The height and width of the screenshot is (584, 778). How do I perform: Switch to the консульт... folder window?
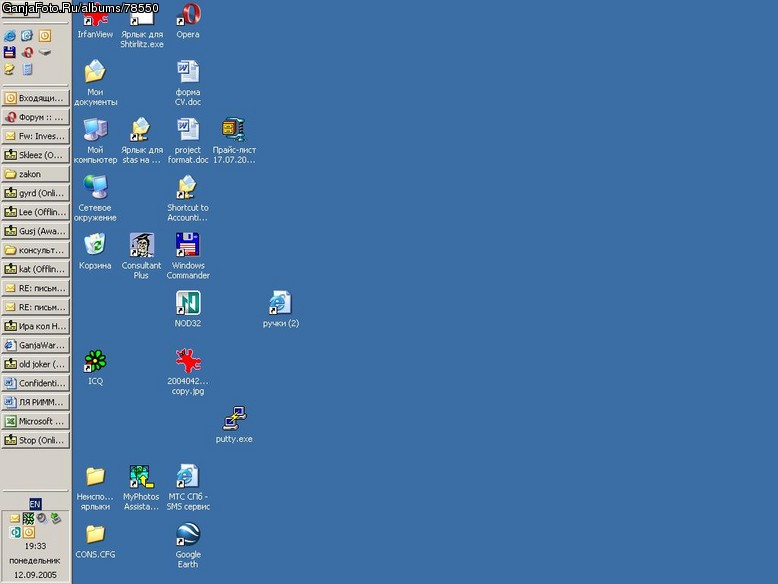click(36, 250)
